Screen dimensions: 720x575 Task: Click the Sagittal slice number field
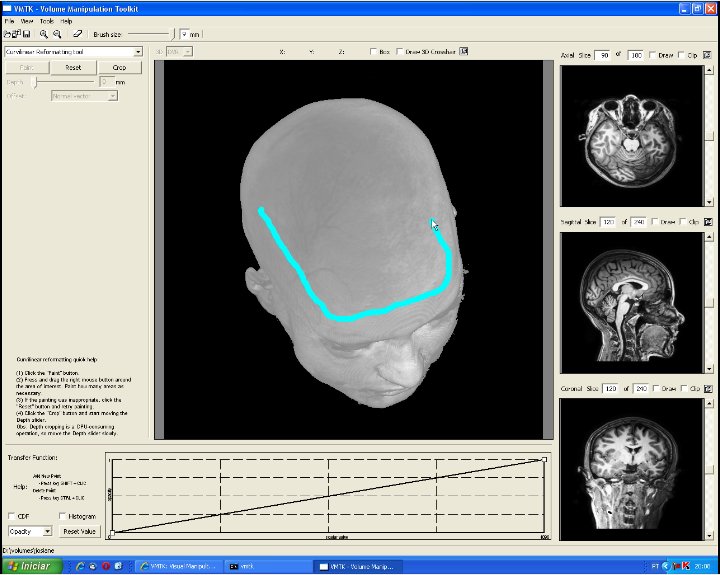[608, 222]
